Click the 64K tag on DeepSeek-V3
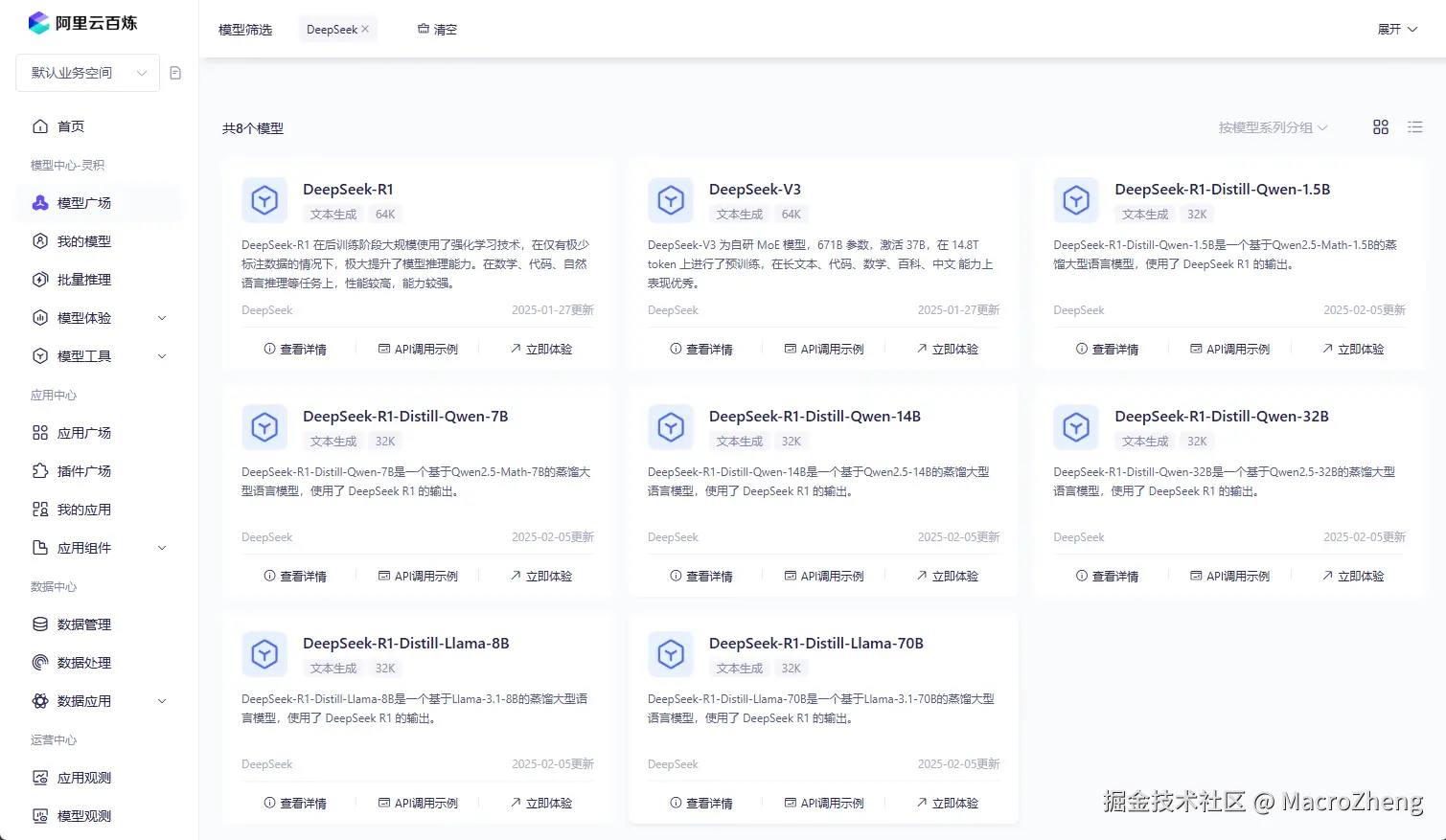The width and height of the screenshot is (1446, 840). tap(792, 215)
